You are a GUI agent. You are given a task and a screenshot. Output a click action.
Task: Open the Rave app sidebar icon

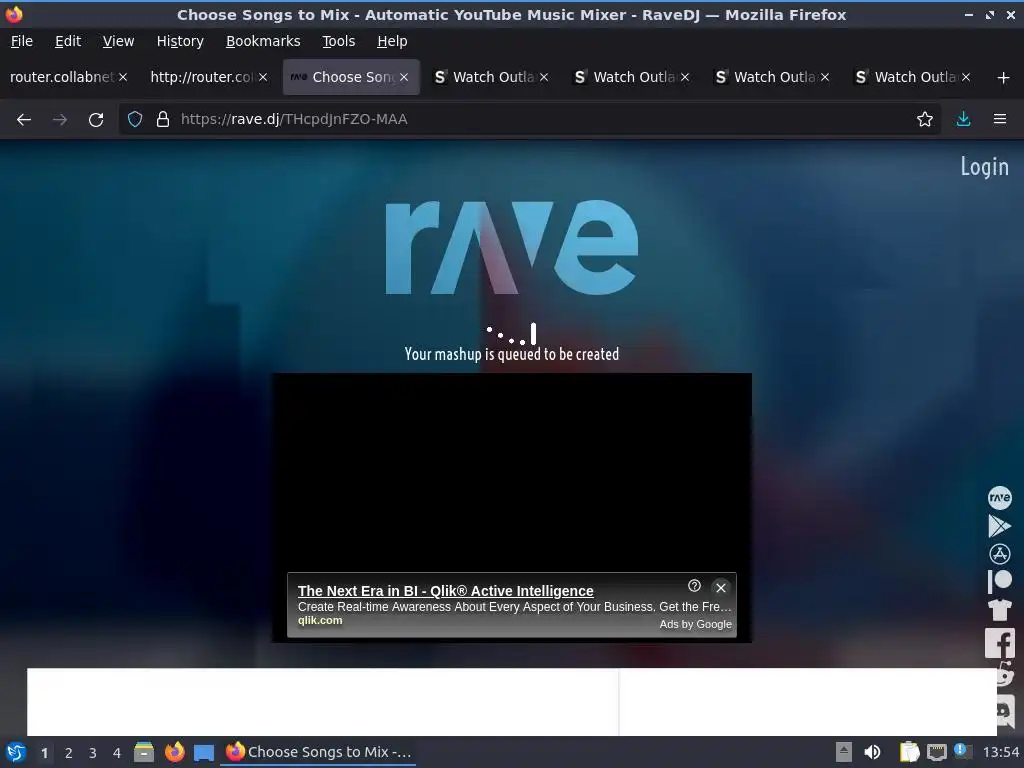click(999, 498)
